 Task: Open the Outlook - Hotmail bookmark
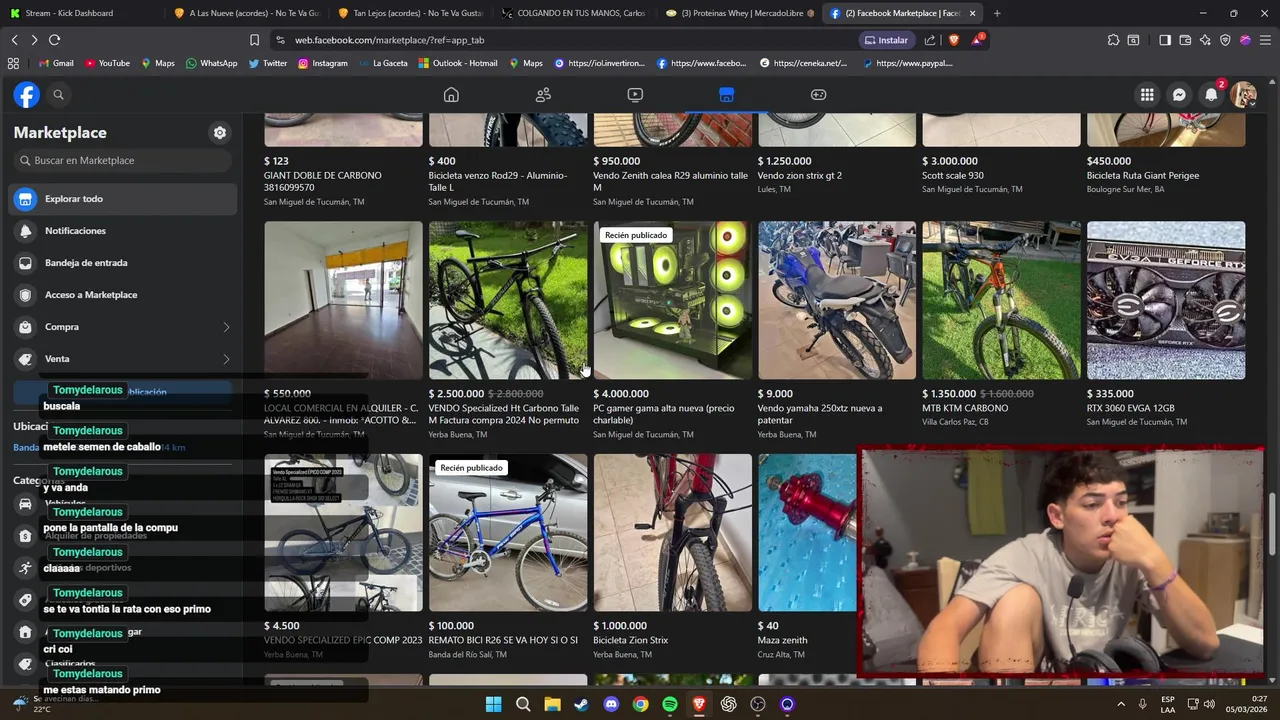(458, 63)
